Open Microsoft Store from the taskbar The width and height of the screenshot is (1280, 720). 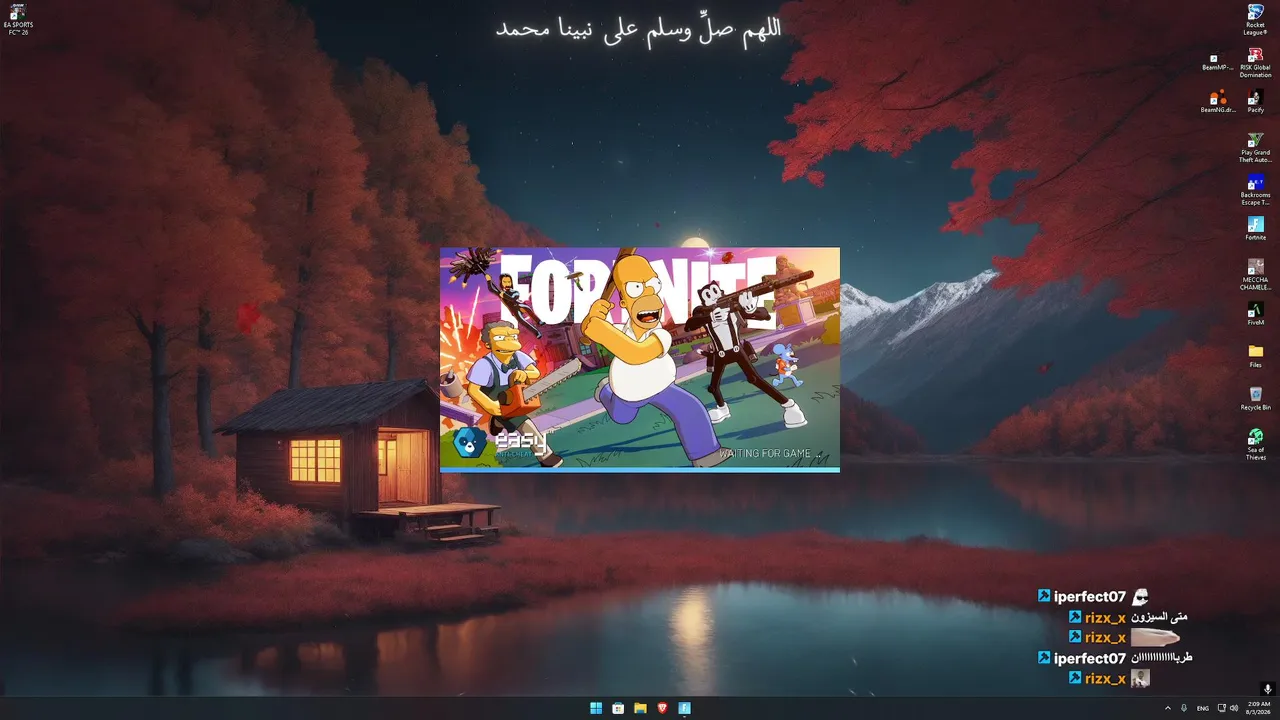(618, 708)
